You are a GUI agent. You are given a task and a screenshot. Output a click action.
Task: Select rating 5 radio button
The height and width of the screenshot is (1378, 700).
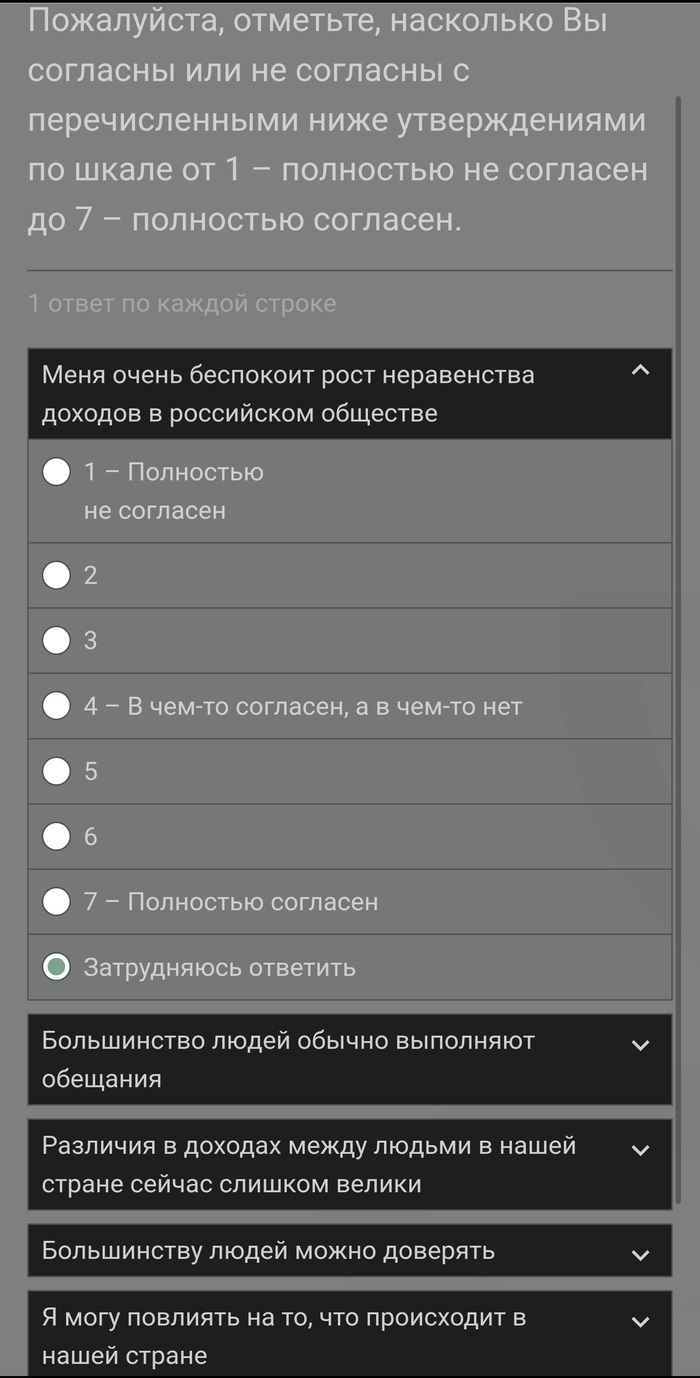[57, 771]
